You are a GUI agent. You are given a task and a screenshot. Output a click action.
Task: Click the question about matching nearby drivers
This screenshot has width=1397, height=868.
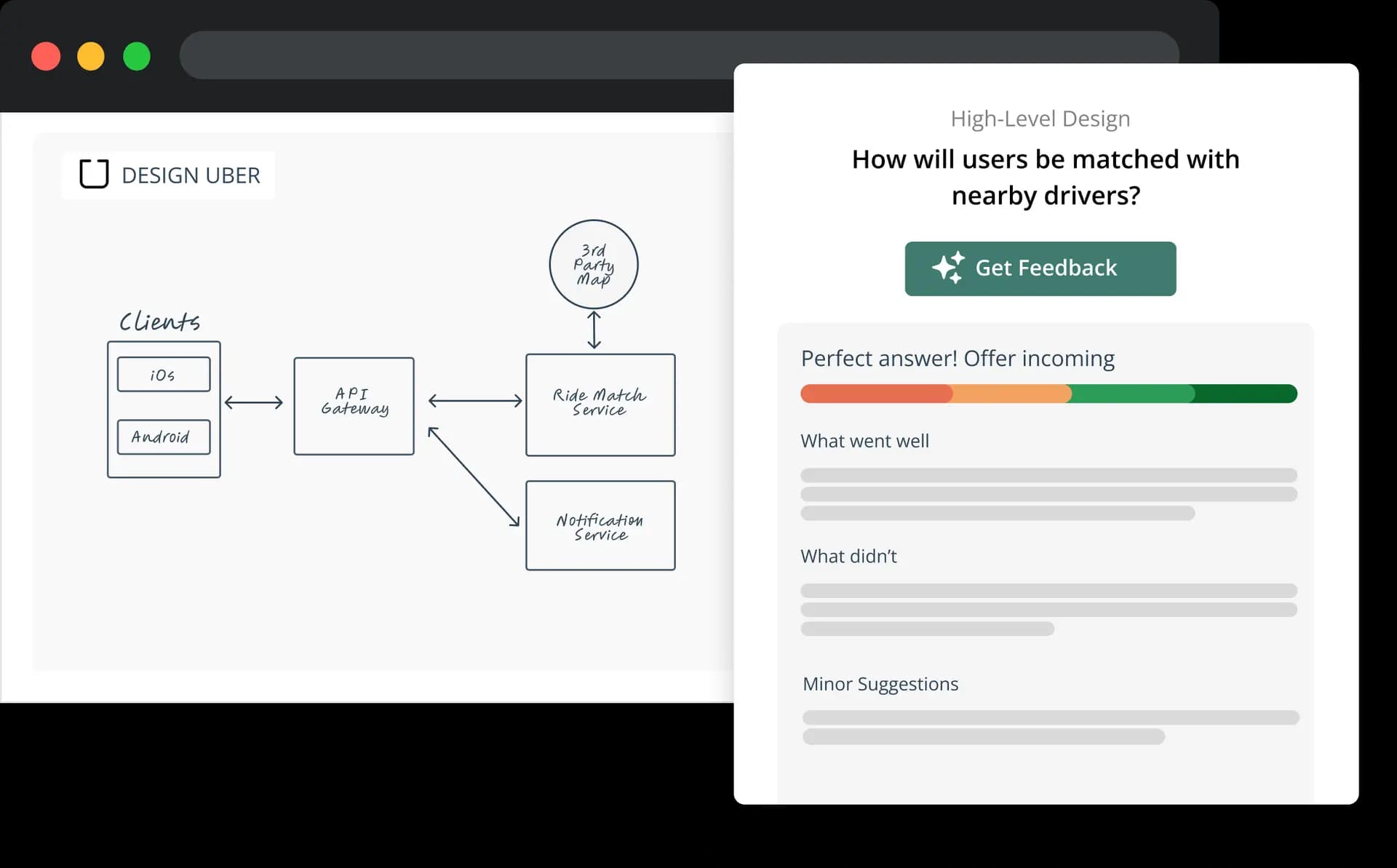1046,177
